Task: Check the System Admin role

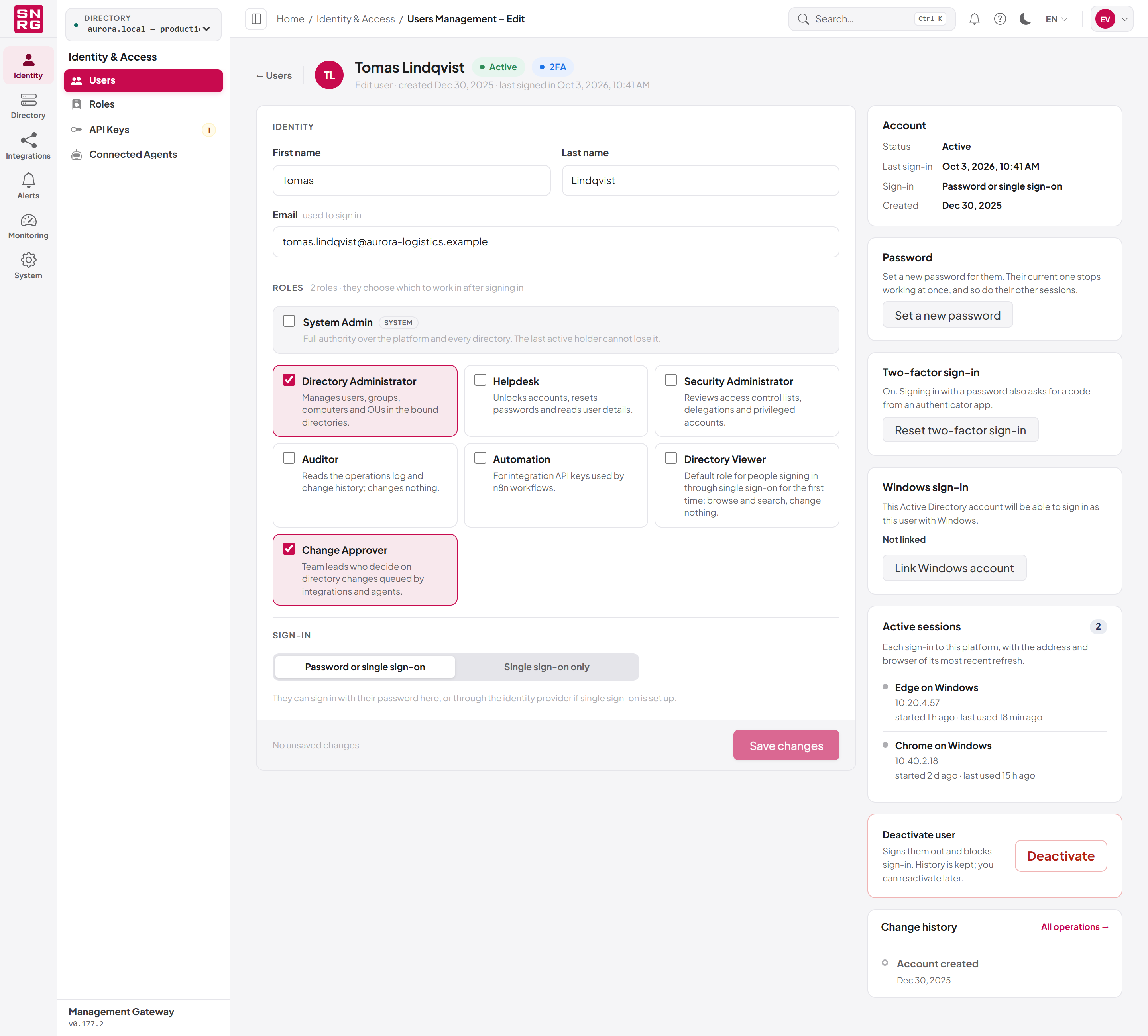Action: coord(289,321)
